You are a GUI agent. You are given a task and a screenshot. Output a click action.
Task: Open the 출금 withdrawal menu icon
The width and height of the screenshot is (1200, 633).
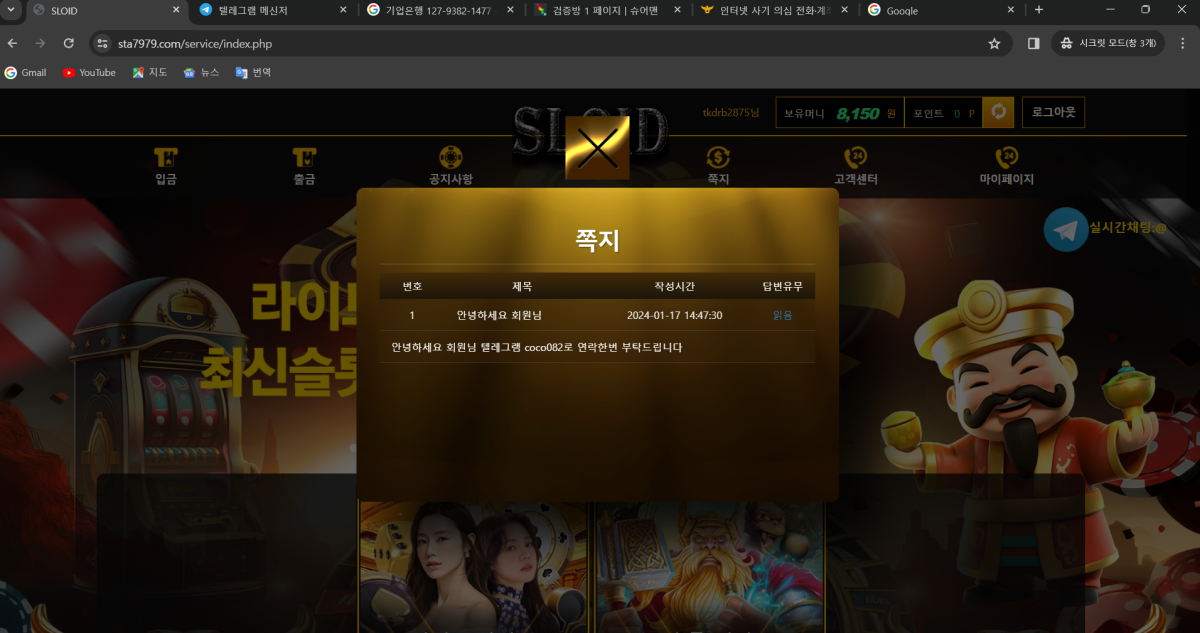(304, 158)
